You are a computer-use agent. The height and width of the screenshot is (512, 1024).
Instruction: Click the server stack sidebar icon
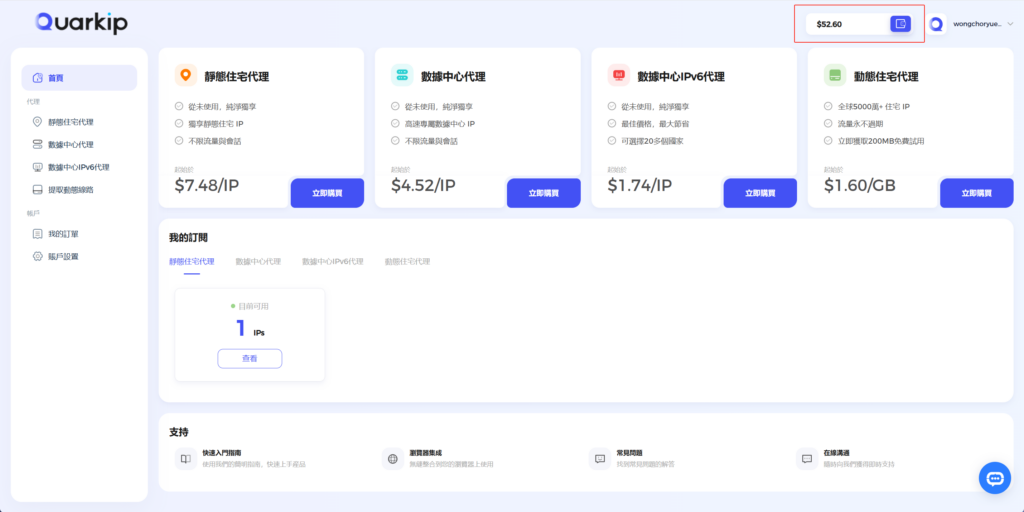(x=37, y=144)
